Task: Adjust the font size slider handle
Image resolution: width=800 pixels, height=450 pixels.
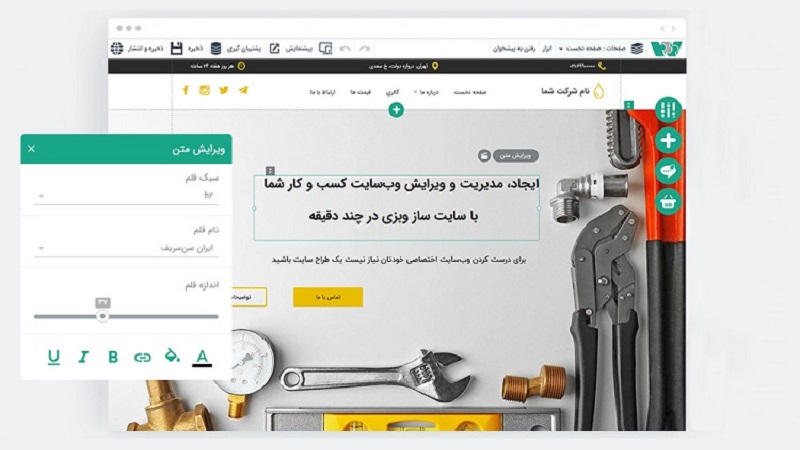Action: 103,316
